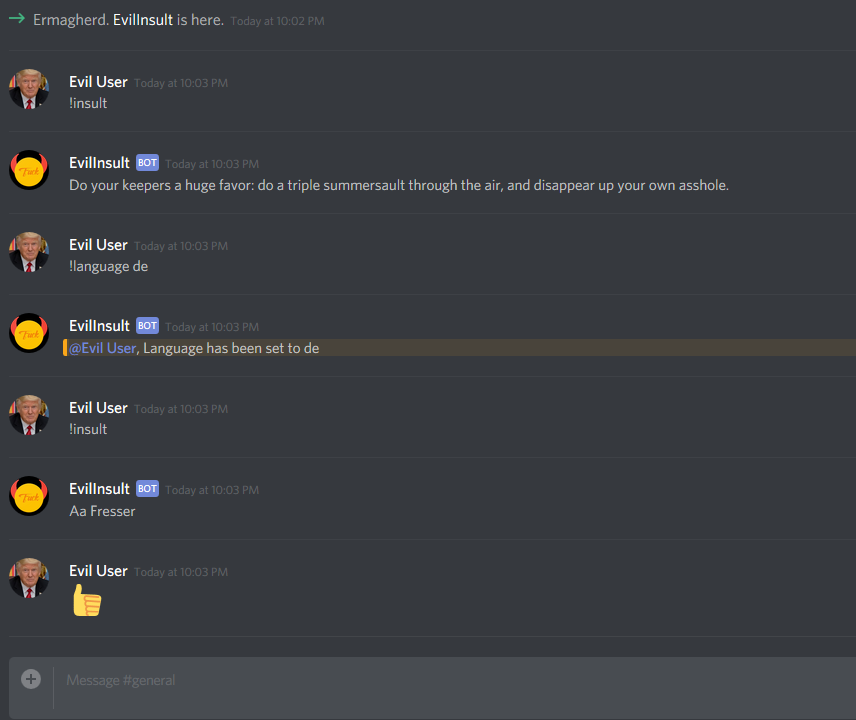Click the timestamp on the join message
The height and width of the screenshot is (720, 856).
click(277, 21)
